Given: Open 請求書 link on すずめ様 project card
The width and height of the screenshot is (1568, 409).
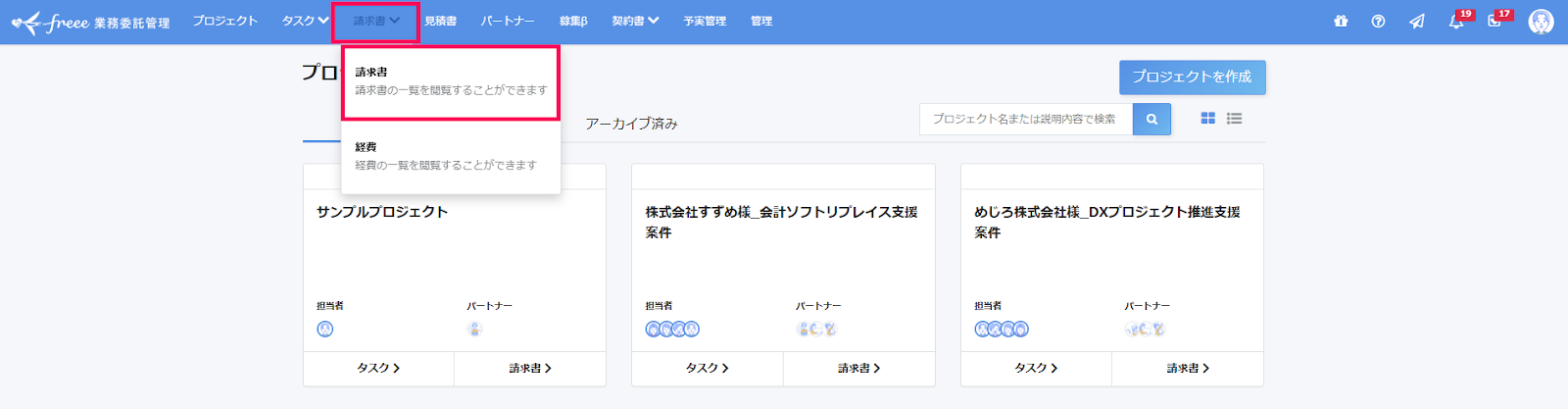Looking at the screenshot, I should 859,368.
